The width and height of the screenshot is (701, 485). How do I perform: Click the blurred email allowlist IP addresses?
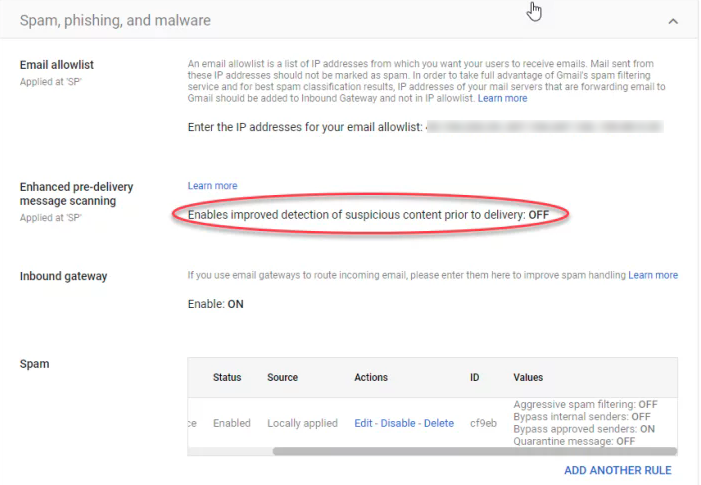tap(545, 127)
